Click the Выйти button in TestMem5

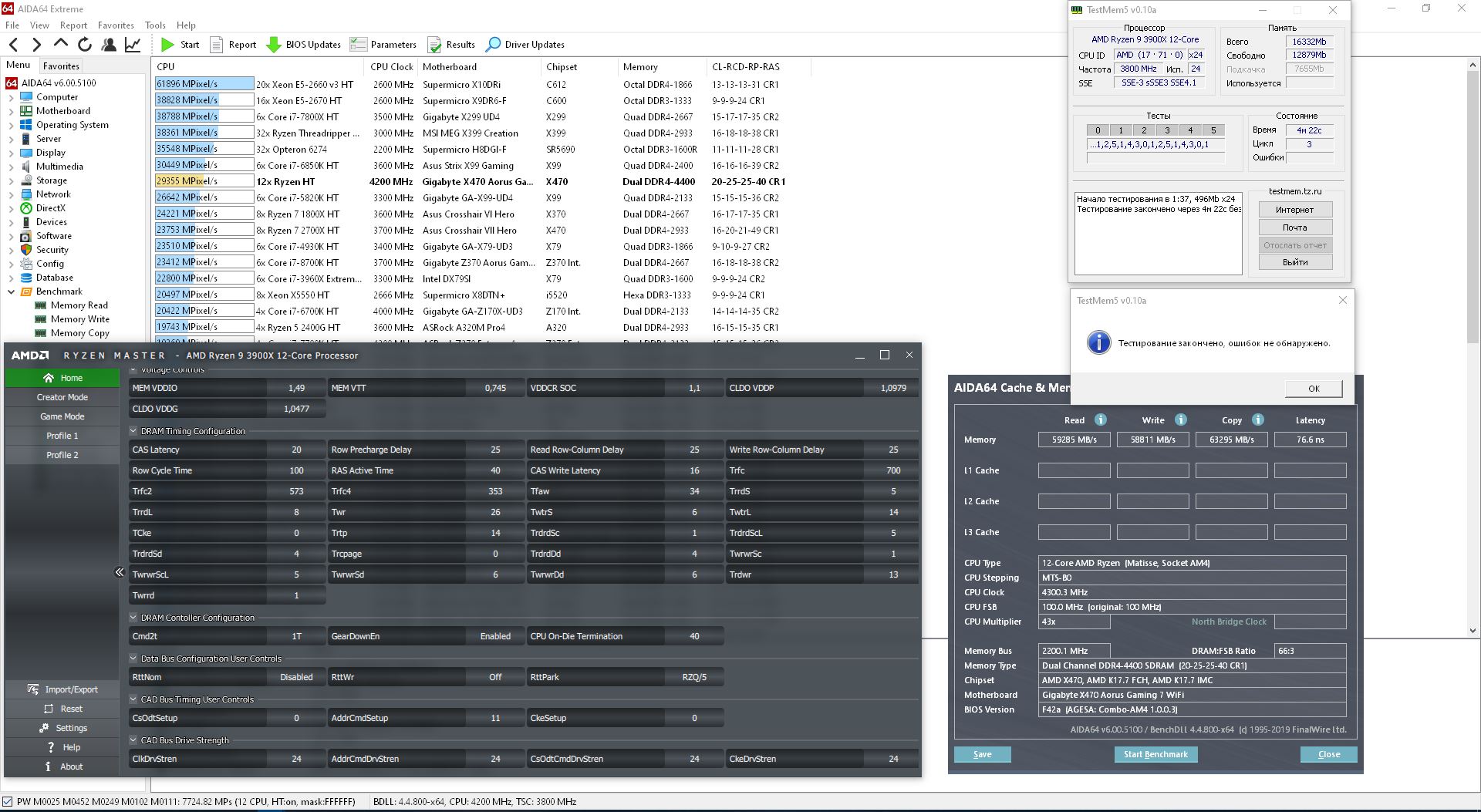tap(1295, 262)
